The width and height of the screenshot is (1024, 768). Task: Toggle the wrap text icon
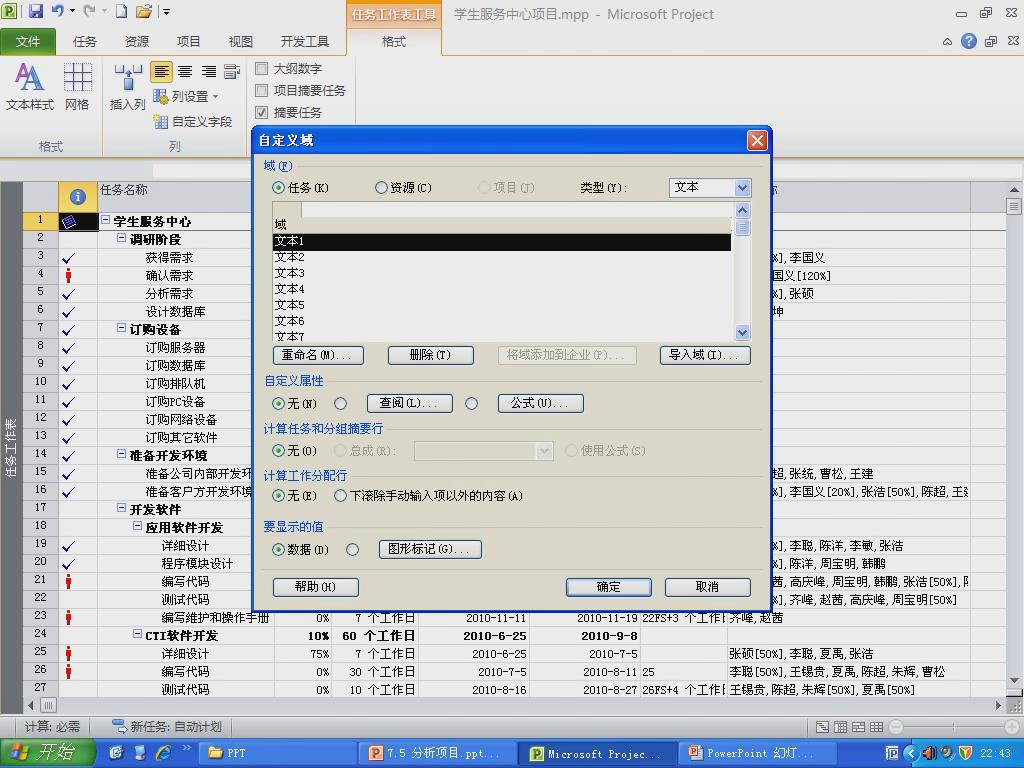click(x=232, y=71)
